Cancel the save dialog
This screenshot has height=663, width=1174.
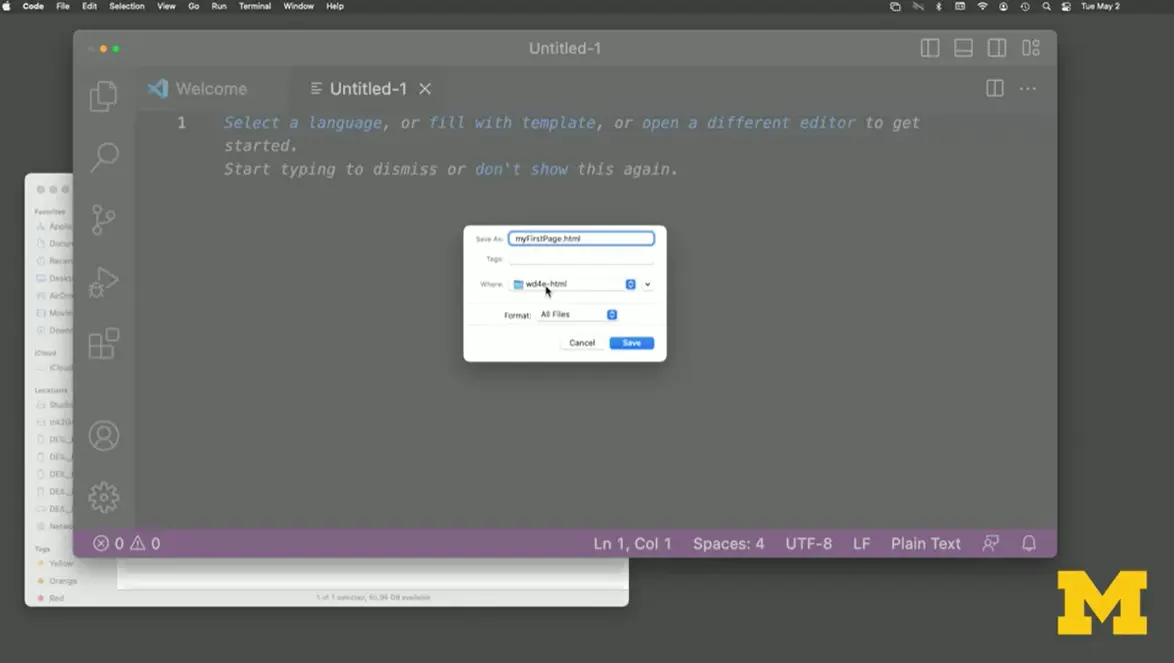[x=582, y=342]
